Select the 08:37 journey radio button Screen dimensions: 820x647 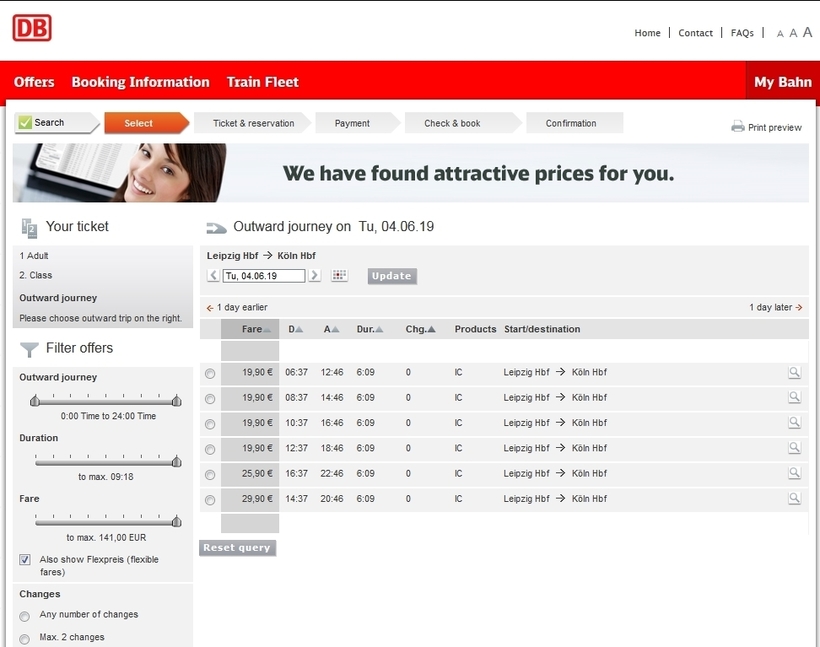210,399
